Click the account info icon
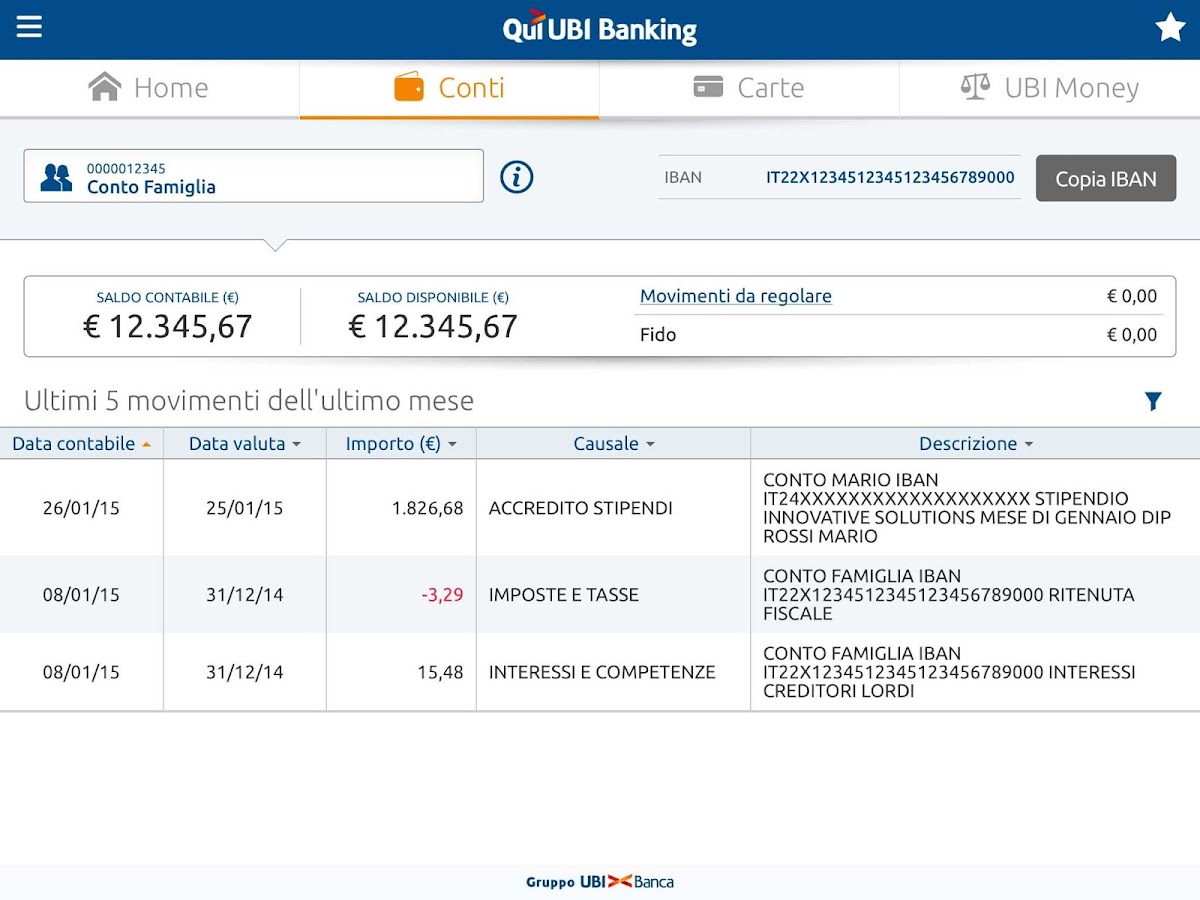 point(516,177)
